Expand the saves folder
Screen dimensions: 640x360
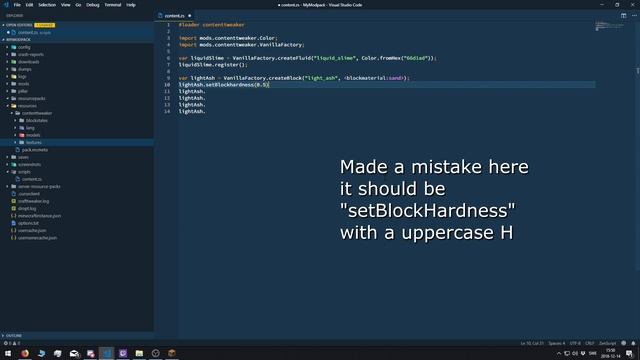coord(23,157)
